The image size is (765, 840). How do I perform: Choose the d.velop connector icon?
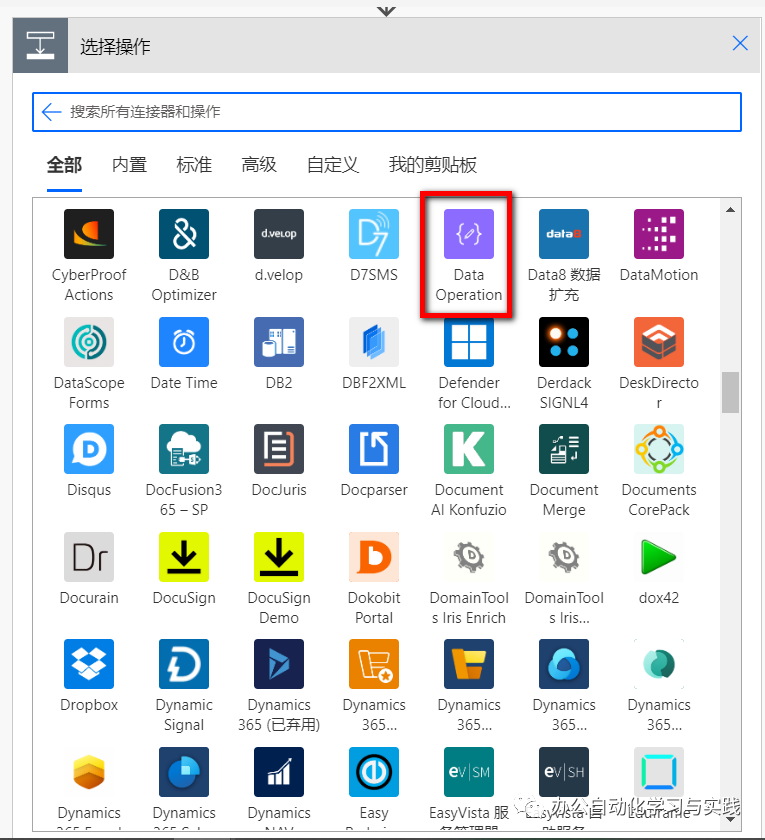click(279, 234)
